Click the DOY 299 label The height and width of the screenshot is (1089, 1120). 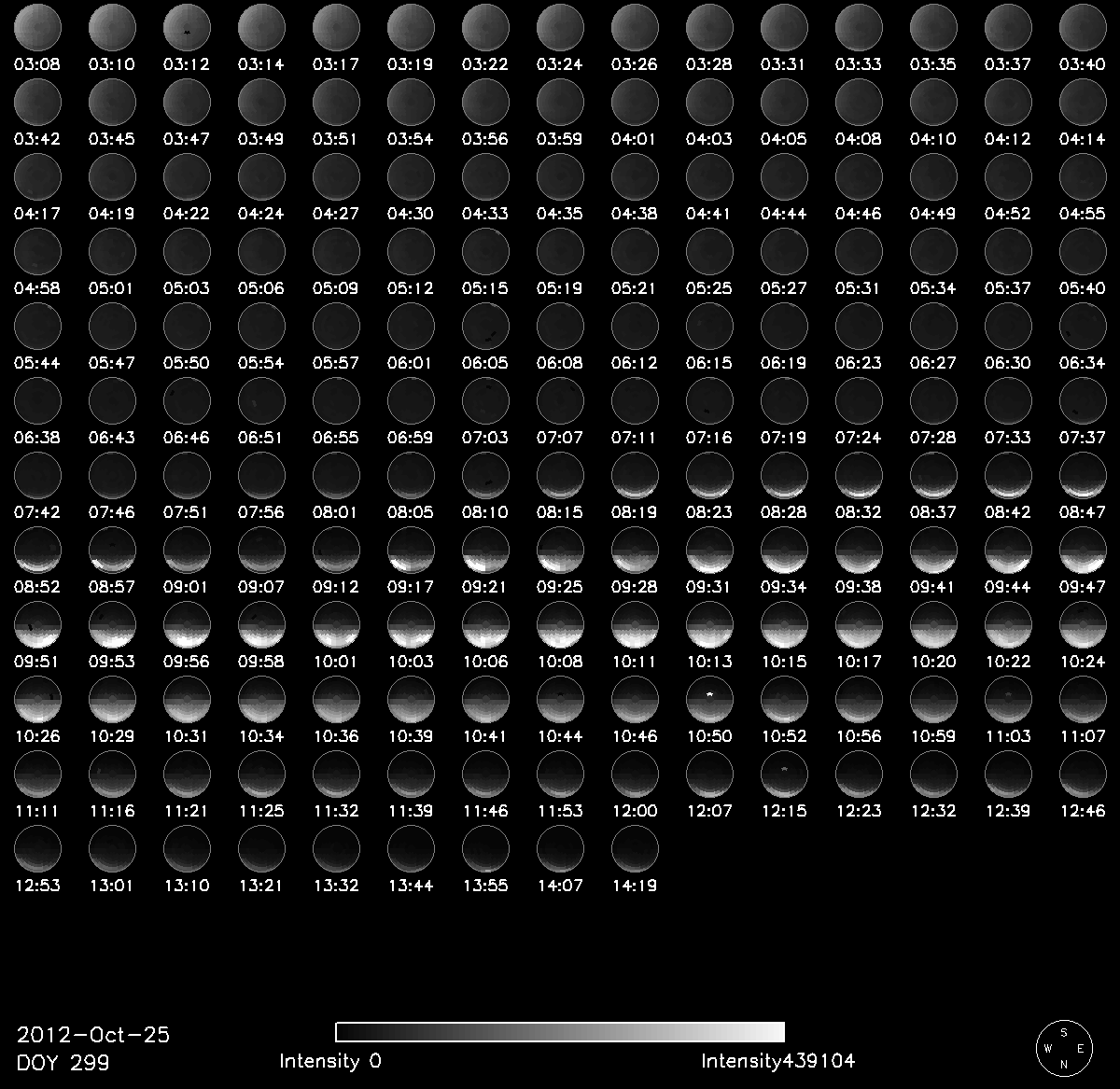[x=63, y=1062]
